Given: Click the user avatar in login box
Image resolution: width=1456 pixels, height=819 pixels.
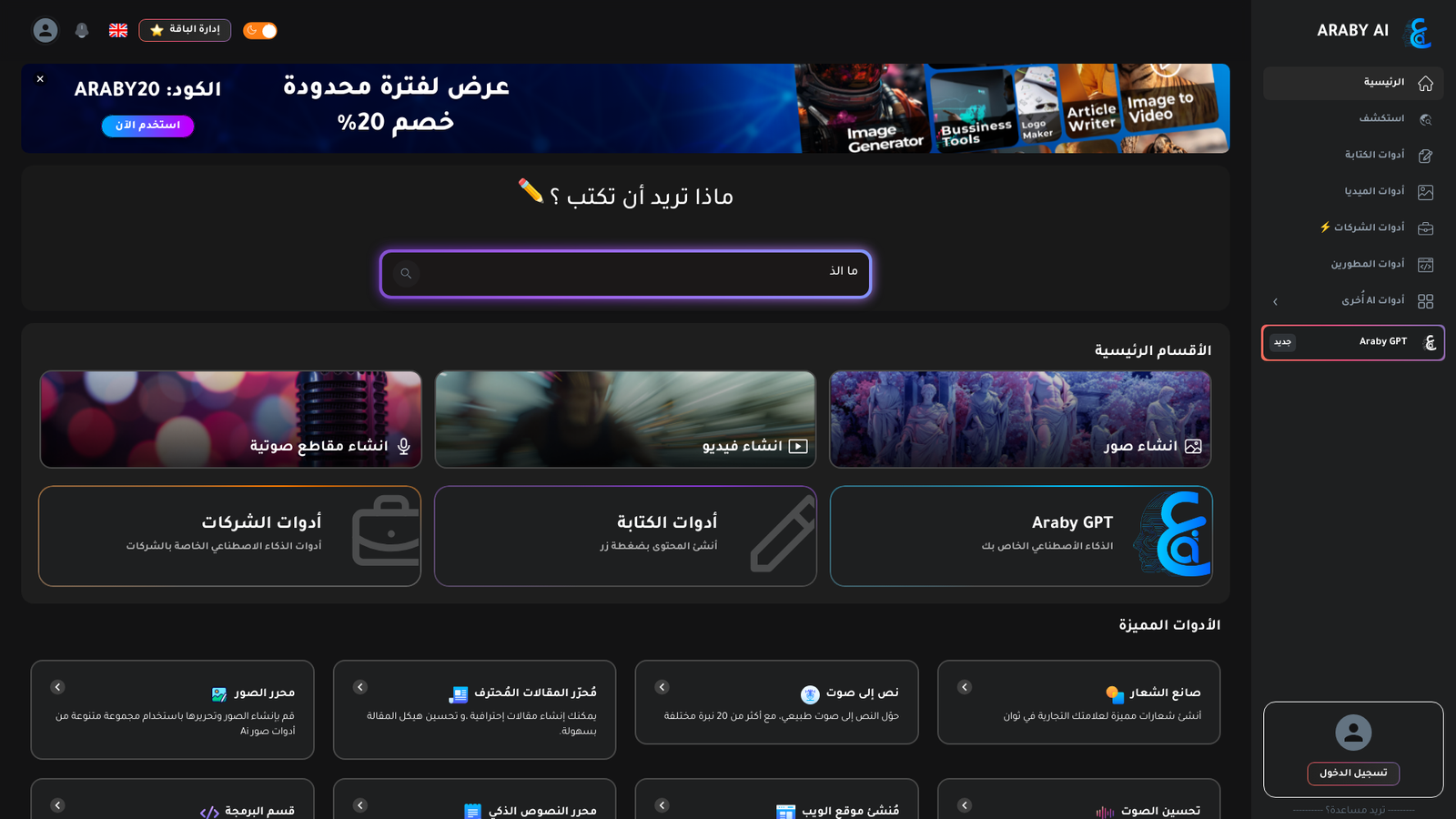Looking at the screenshot, I should pyautogui.click(x=1353, y=733).
